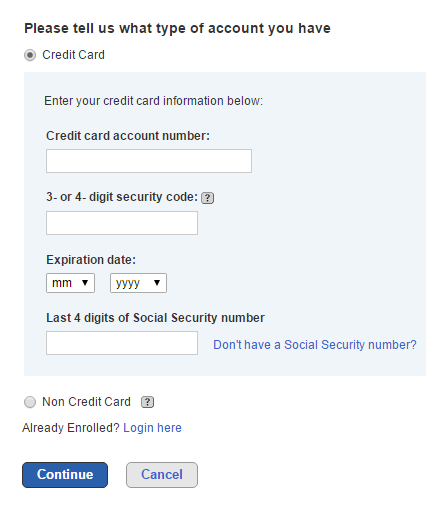The width and height of the screenshot is (426, 520).
Task: Click the Credit card account number label
Action: pos(128,136)
